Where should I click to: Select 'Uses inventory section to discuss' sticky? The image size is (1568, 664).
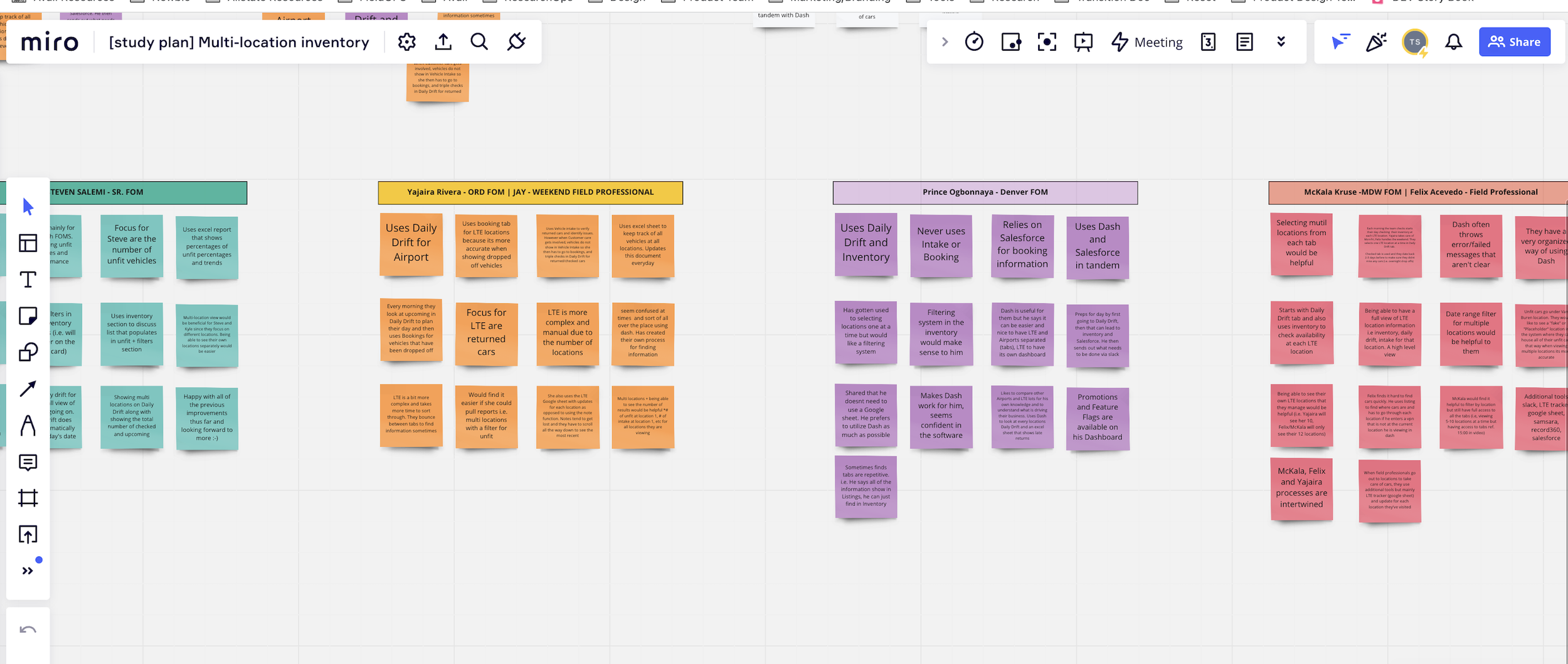coord(132,334)
